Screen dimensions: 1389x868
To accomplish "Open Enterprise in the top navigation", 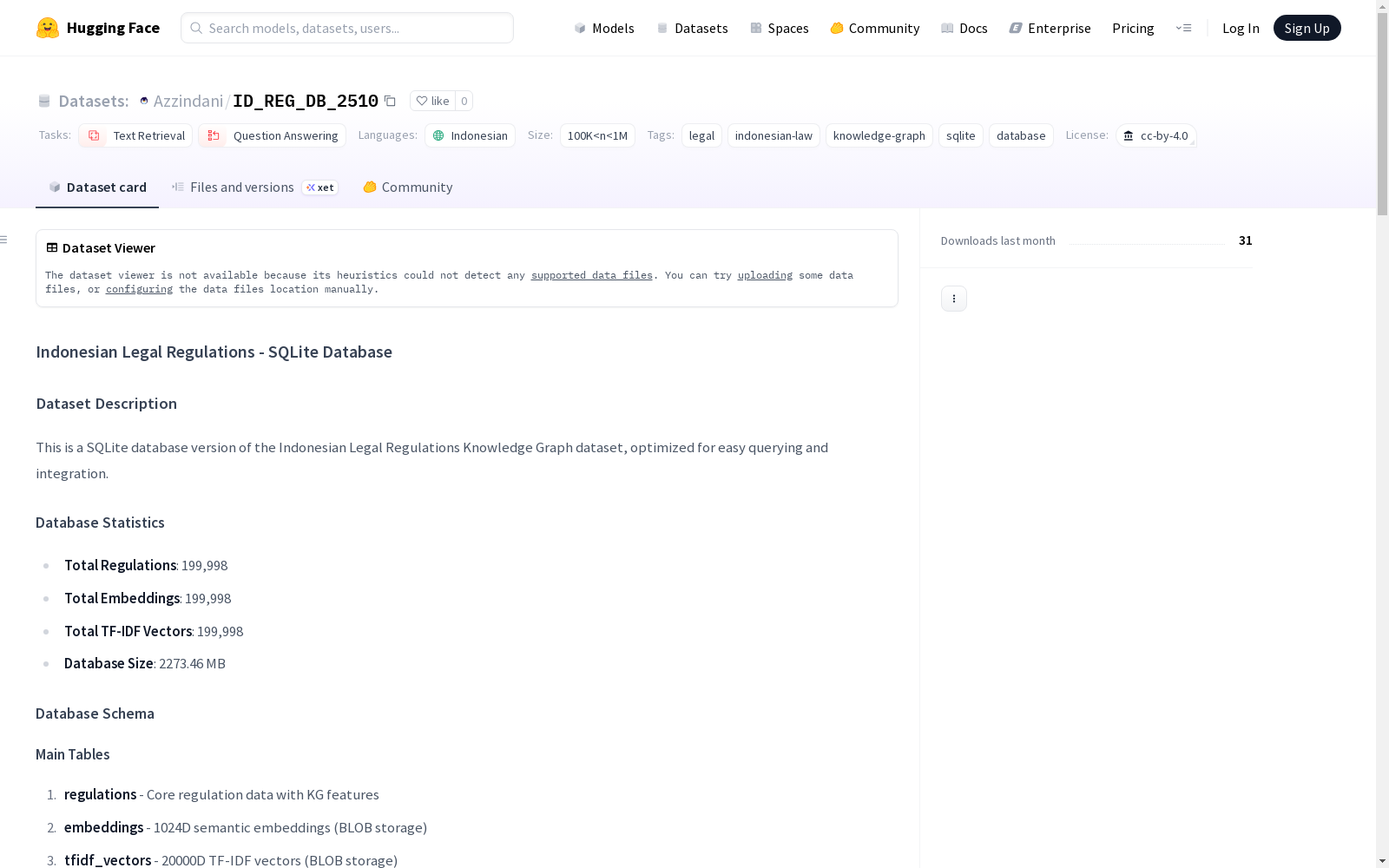I will [1050, 28].
